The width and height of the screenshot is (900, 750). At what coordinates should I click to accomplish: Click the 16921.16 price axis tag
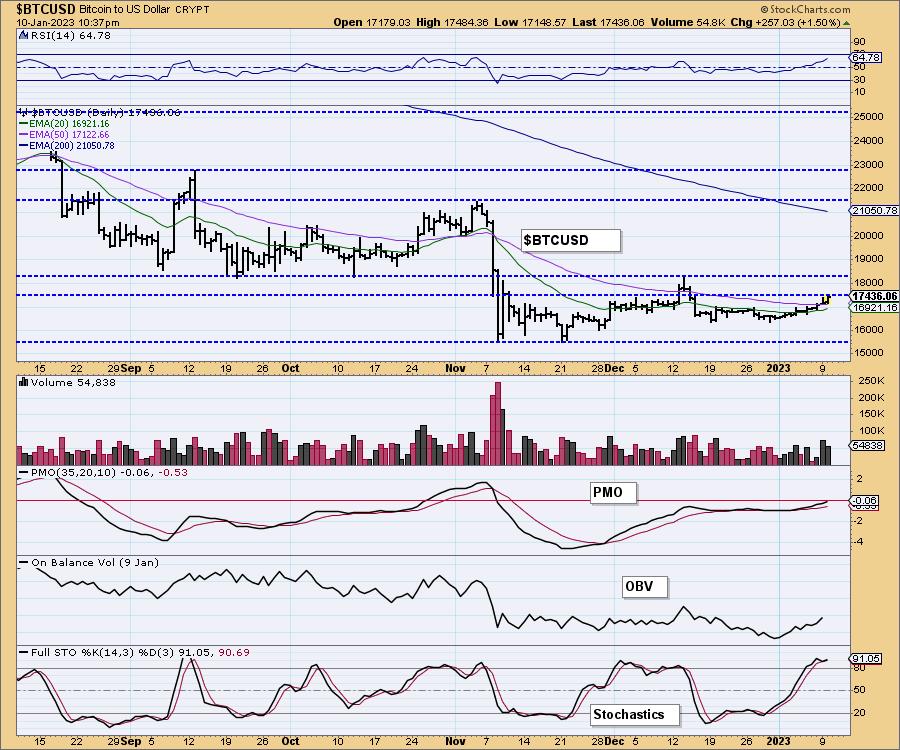point(874,308)
